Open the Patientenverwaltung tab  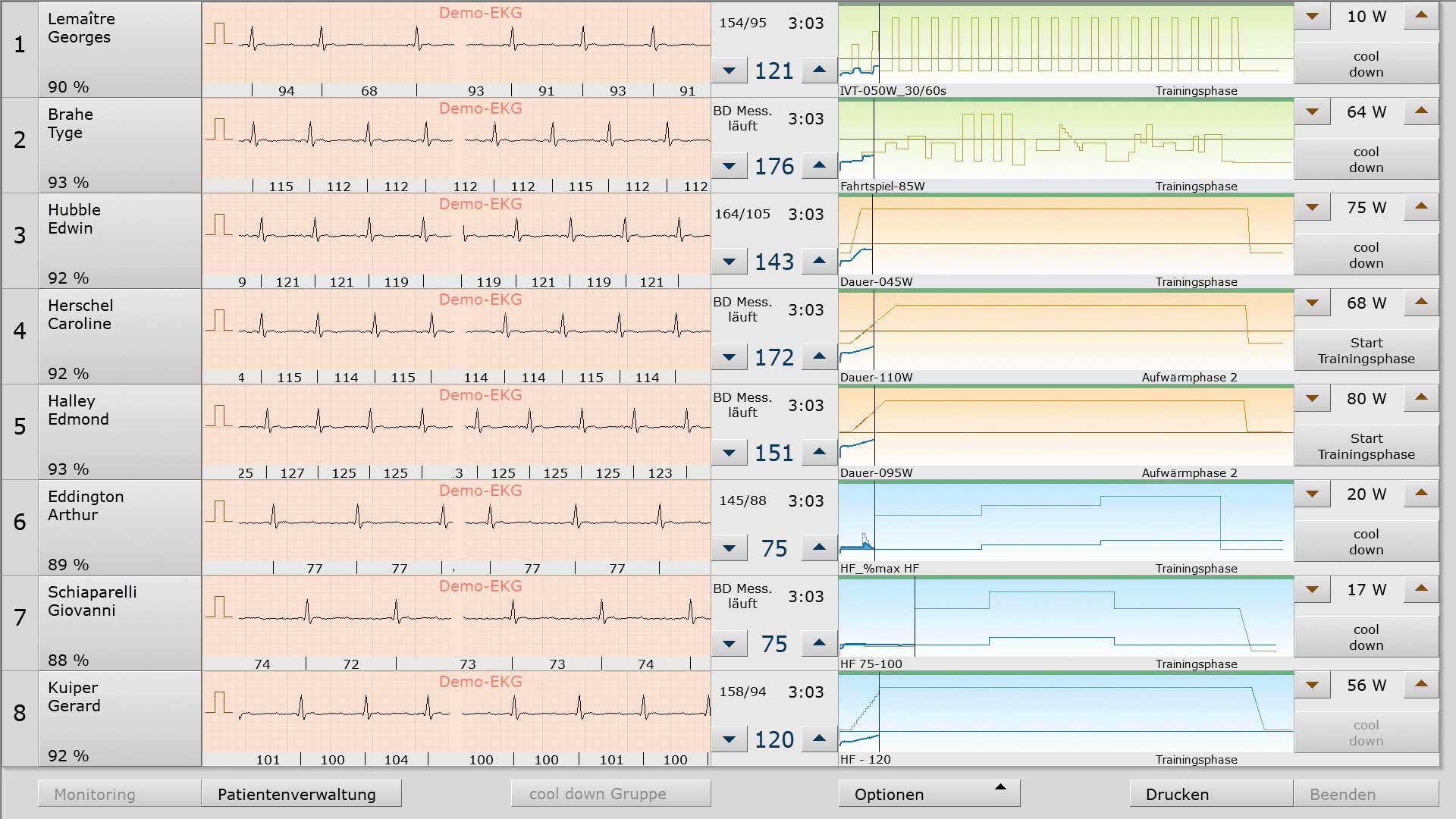click(x=301, y=793)
